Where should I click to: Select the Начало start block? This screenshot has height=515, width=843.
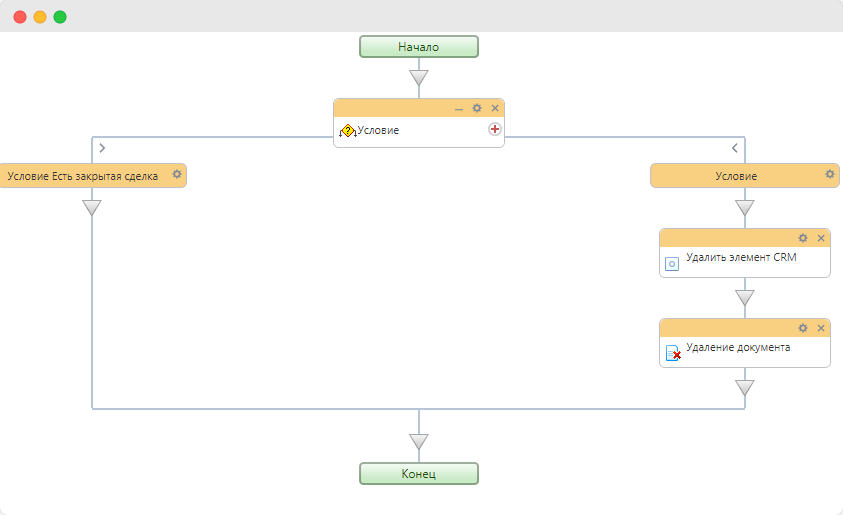(419, 47)
